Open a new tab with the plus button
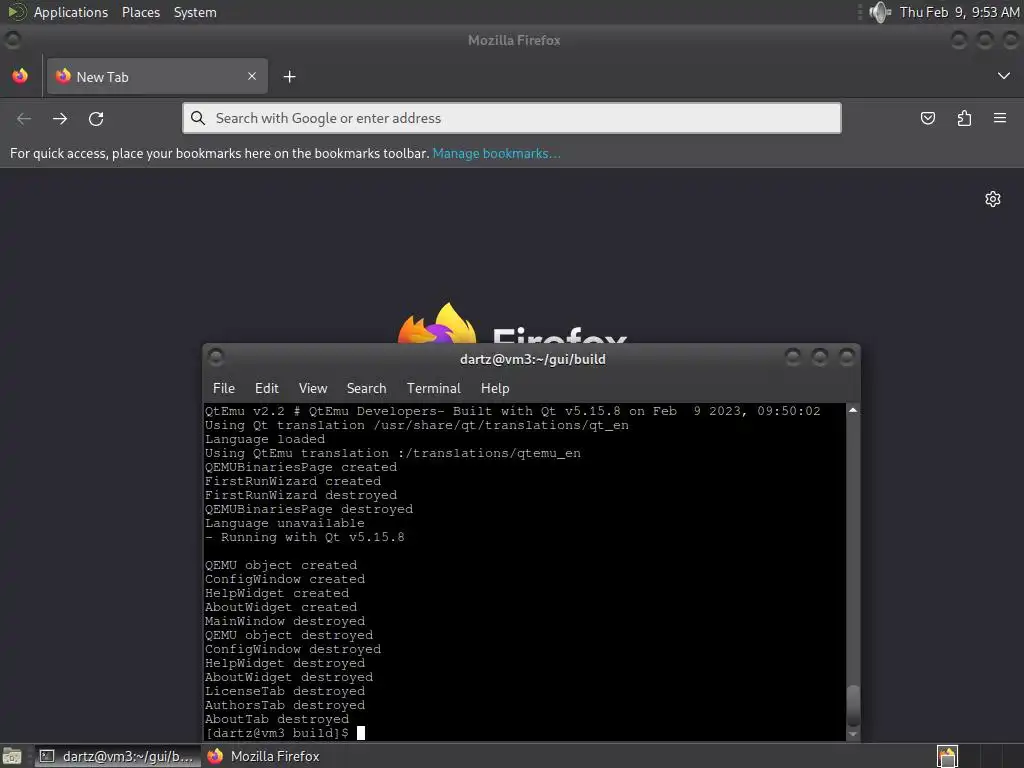The image size is (1024, 768). 289,77
